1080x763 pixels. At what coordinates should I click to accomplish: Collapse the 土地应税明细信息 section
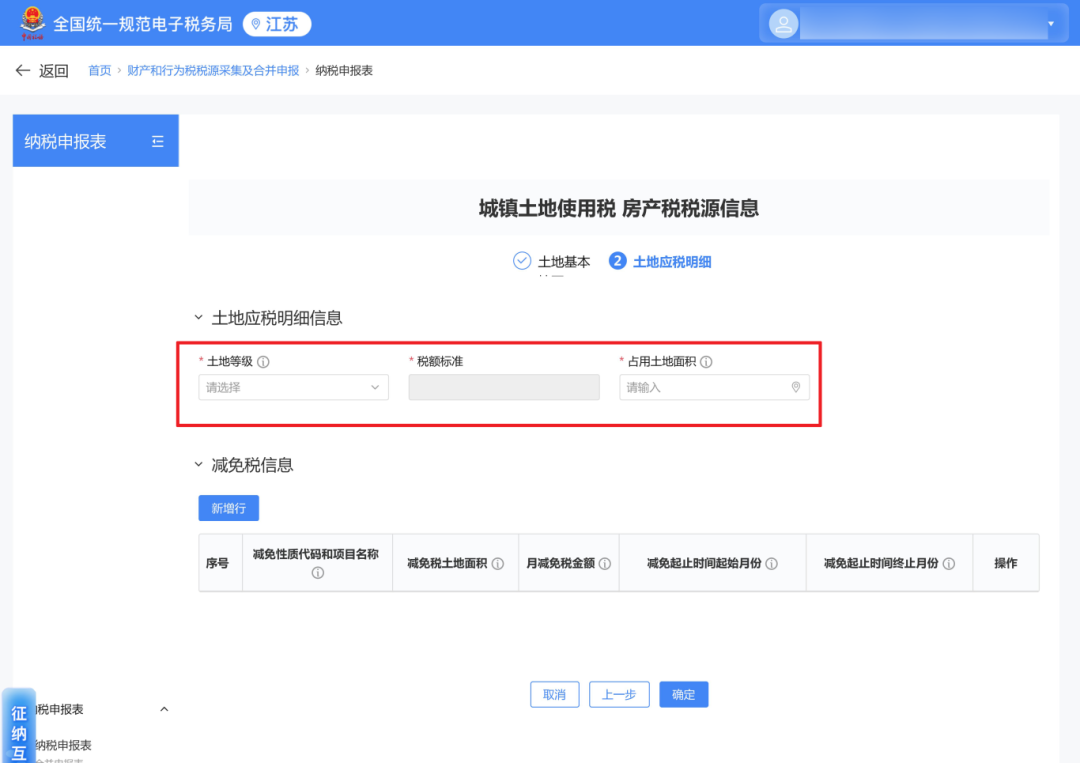coord(198,317)
